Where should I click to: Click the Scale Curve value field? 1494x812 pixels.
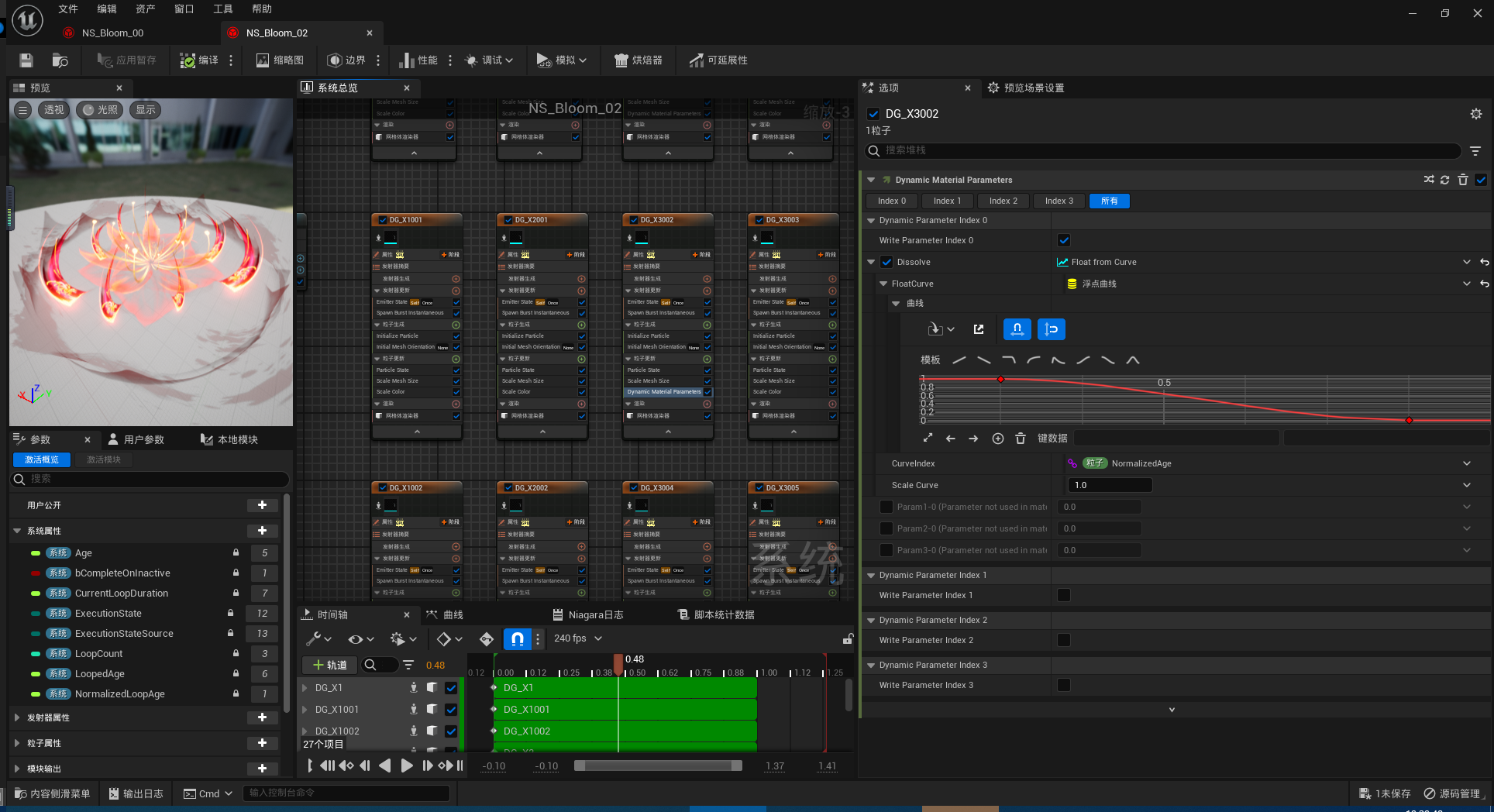pos(1110,485)
